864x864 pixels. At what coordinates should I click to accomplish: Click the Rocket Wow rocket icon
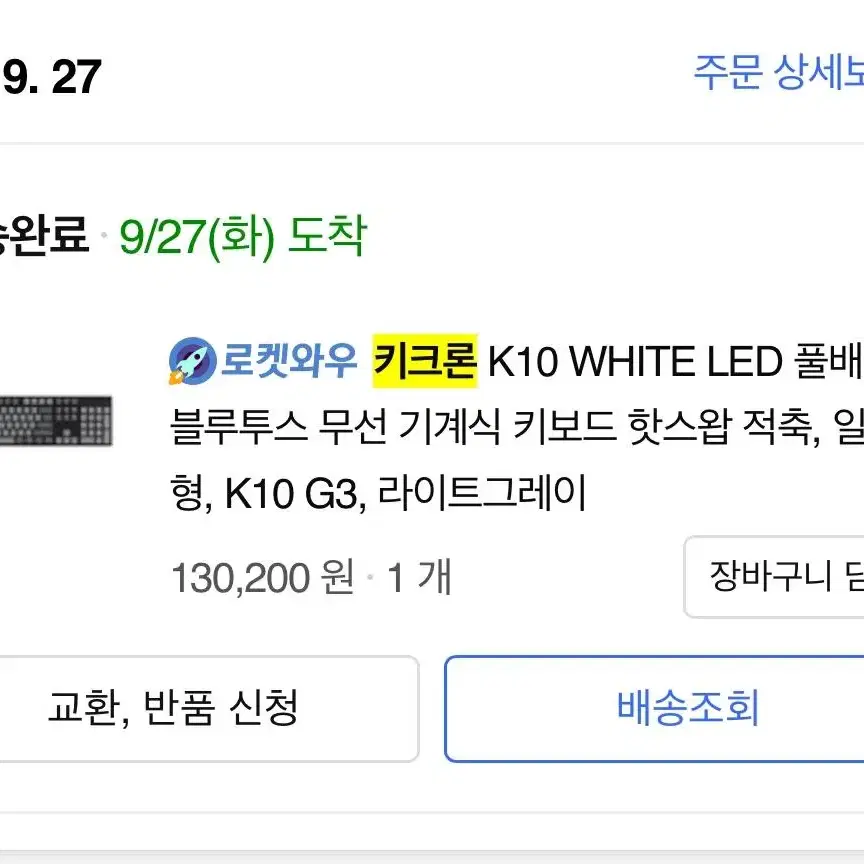click(192, 361)
